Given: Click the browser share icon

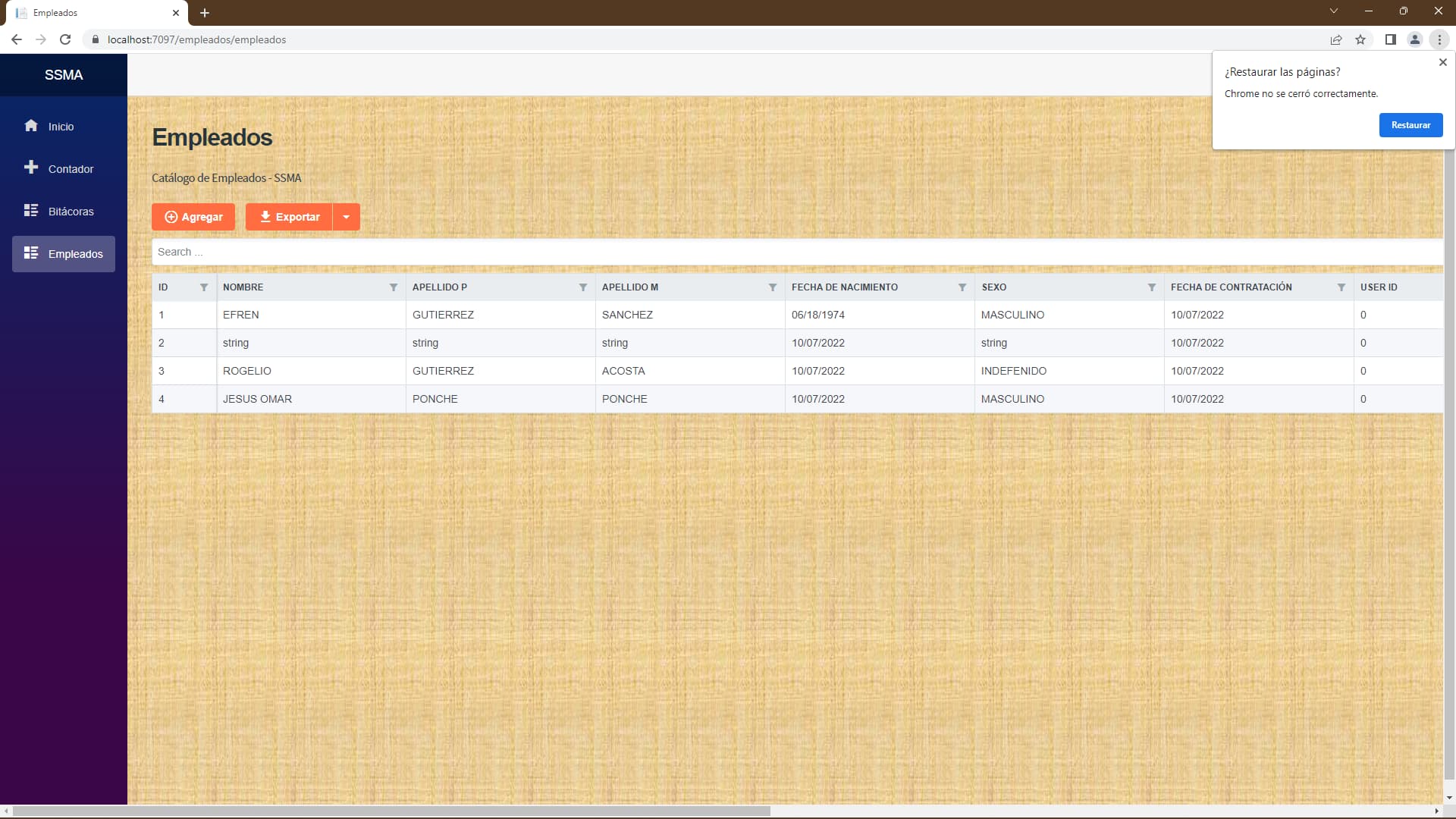Looking at the screenshot, I should pos(1335,39).
